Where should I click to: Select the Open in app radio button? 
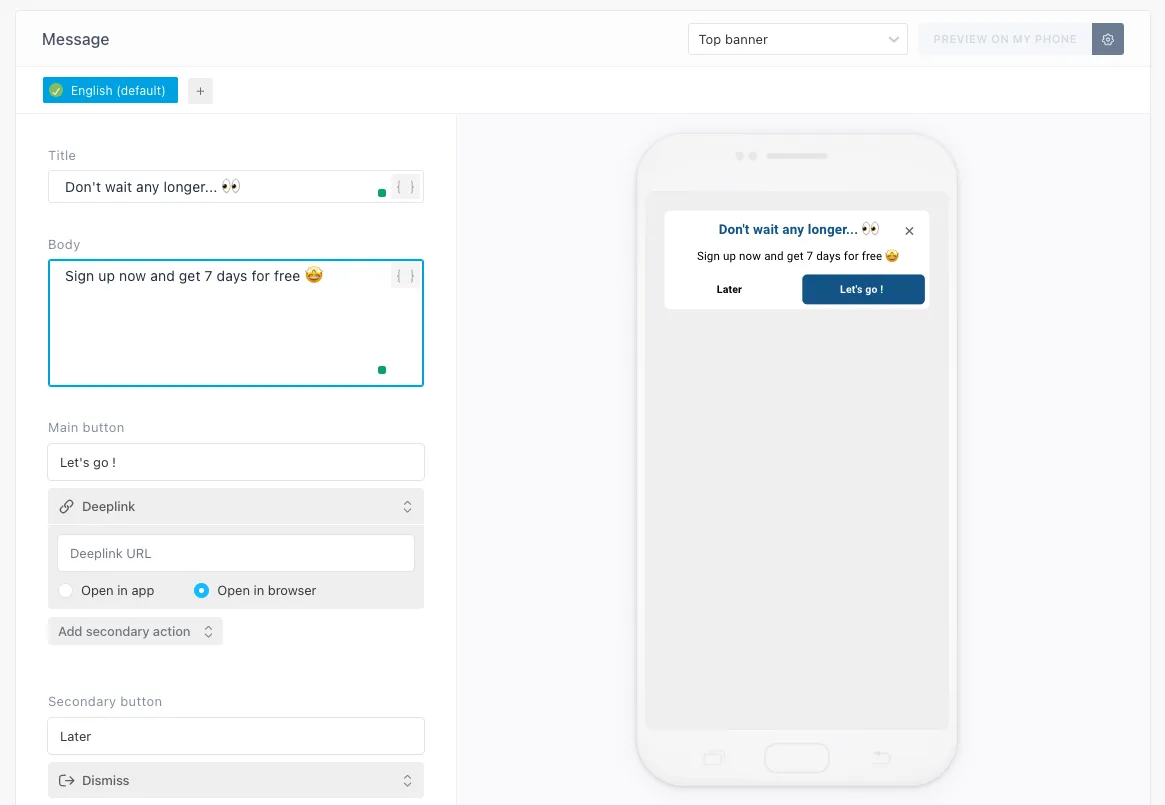(x=65, y=590)
